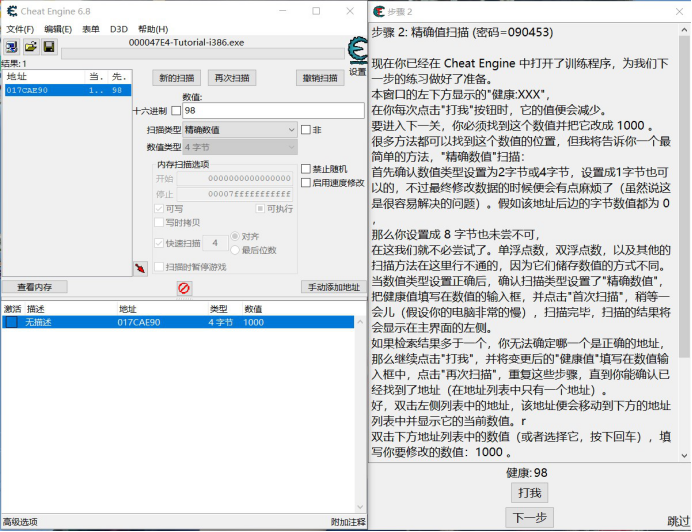Click 下一步 button in tutorial
This screenshot has width=692, height=532.
pyautogui.click(x=529, y=517)
